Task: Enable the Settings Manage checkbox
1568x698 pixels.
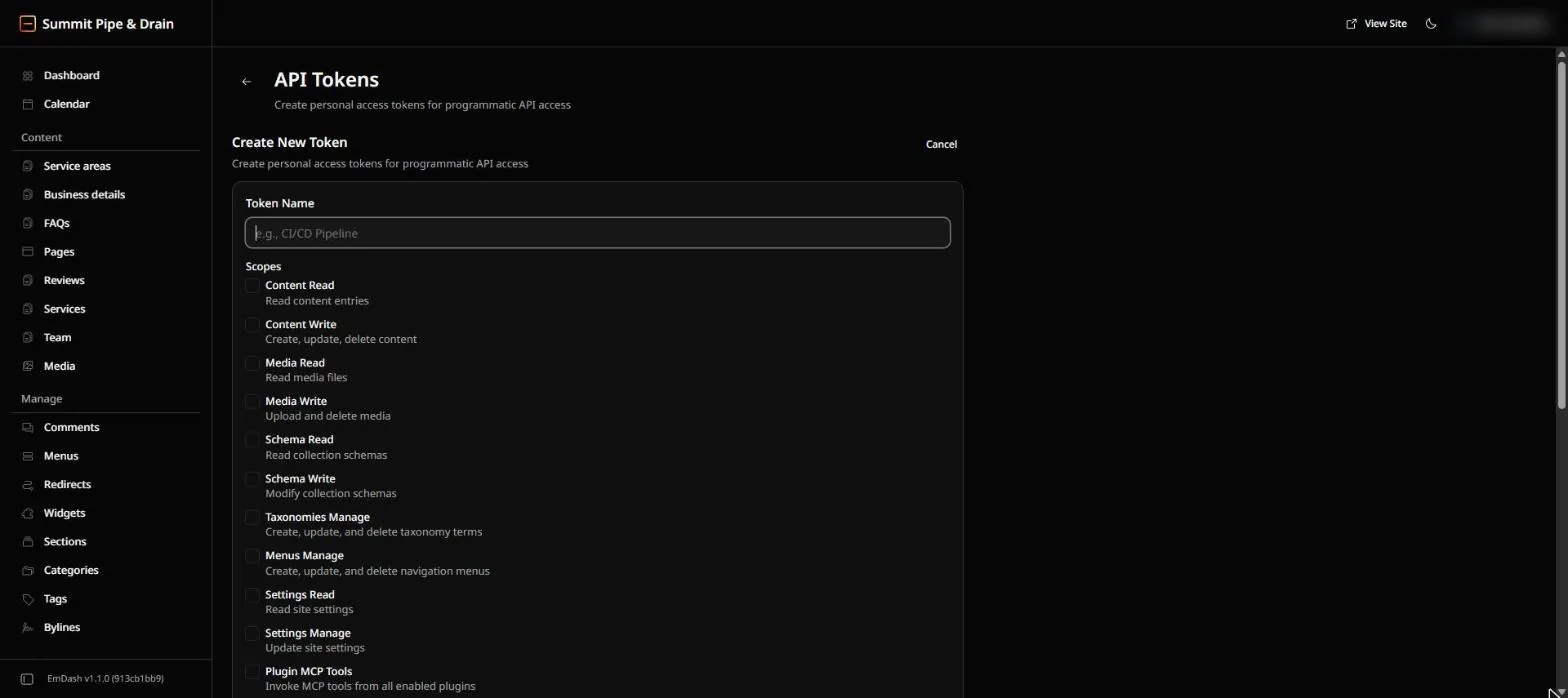Action: point(252,633)
